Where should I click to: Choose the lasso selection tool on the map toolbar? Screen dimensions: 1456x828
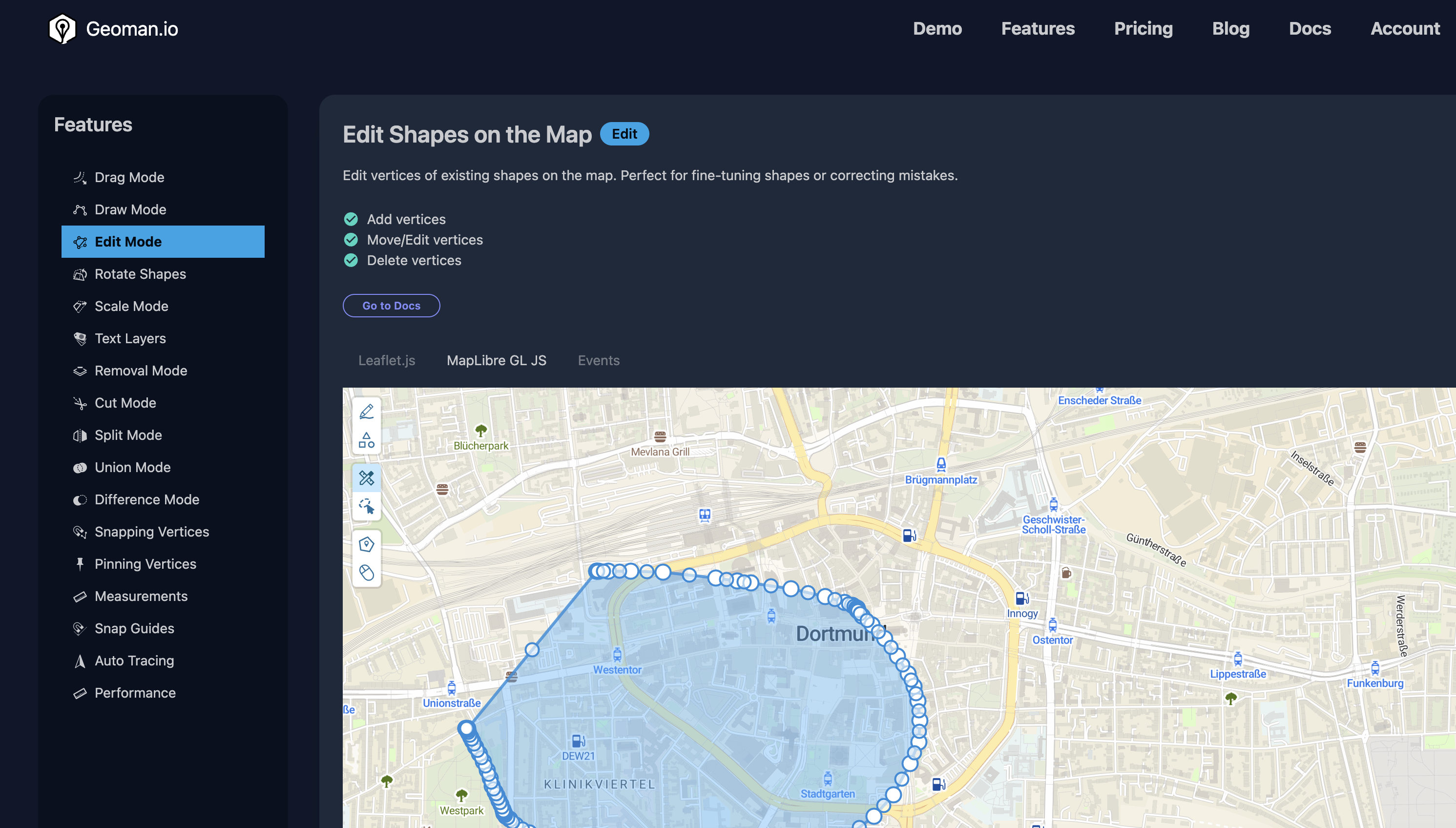coord(367,506)
